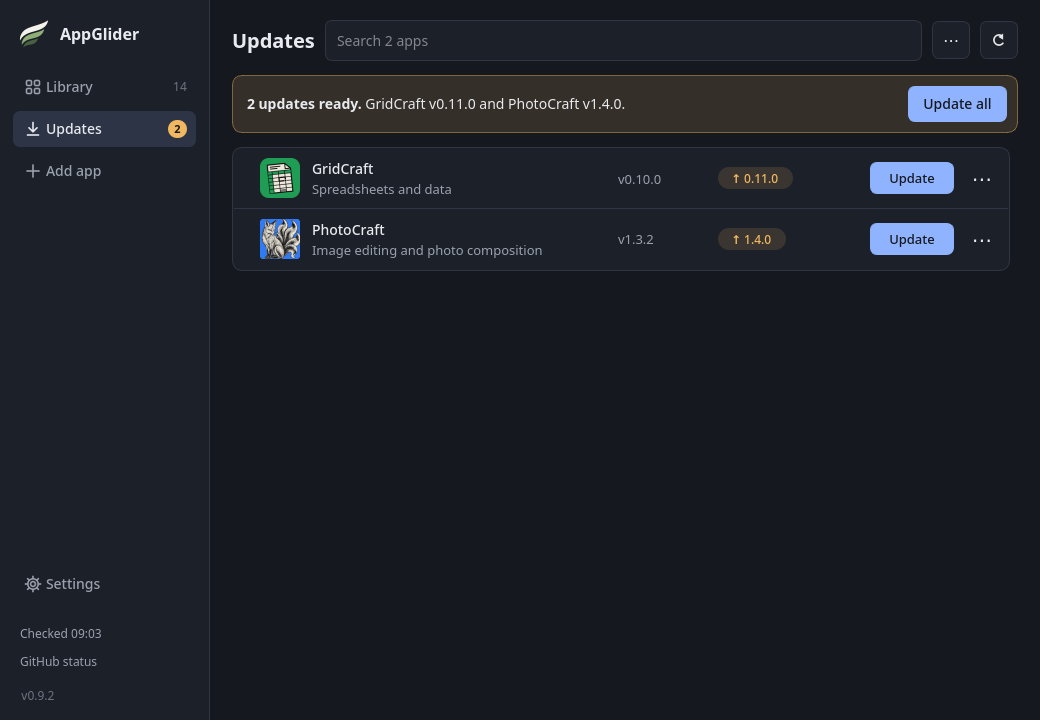
Task: Click GridCraft current version v0.10.0
Action: pyautogui.click(x=639, y=179)
